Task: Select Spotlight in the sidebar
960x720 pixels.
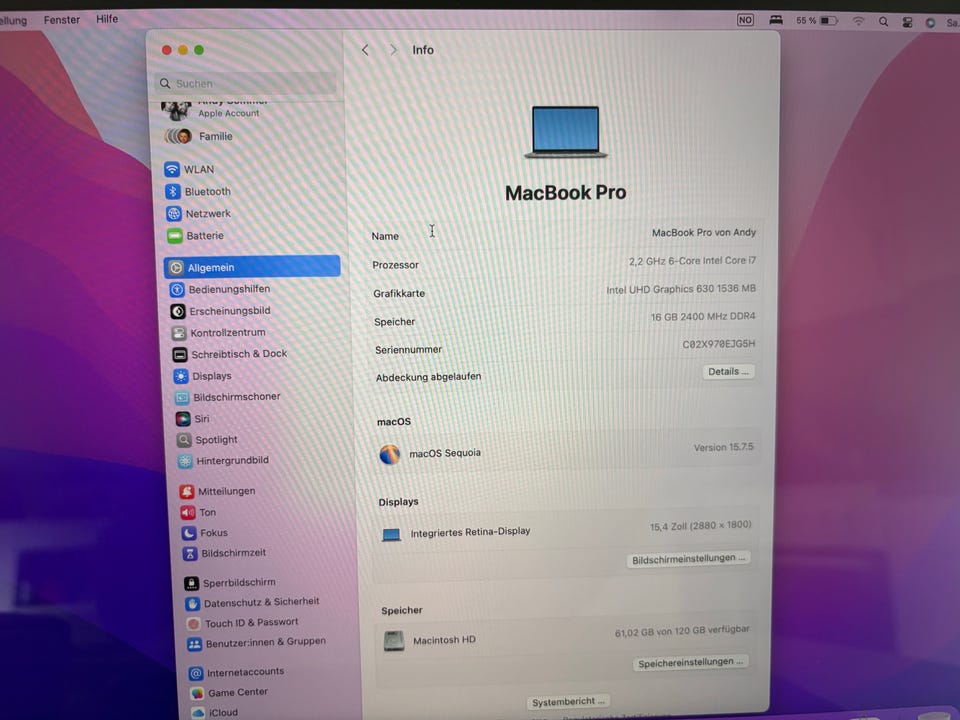Action: (207, 440)
